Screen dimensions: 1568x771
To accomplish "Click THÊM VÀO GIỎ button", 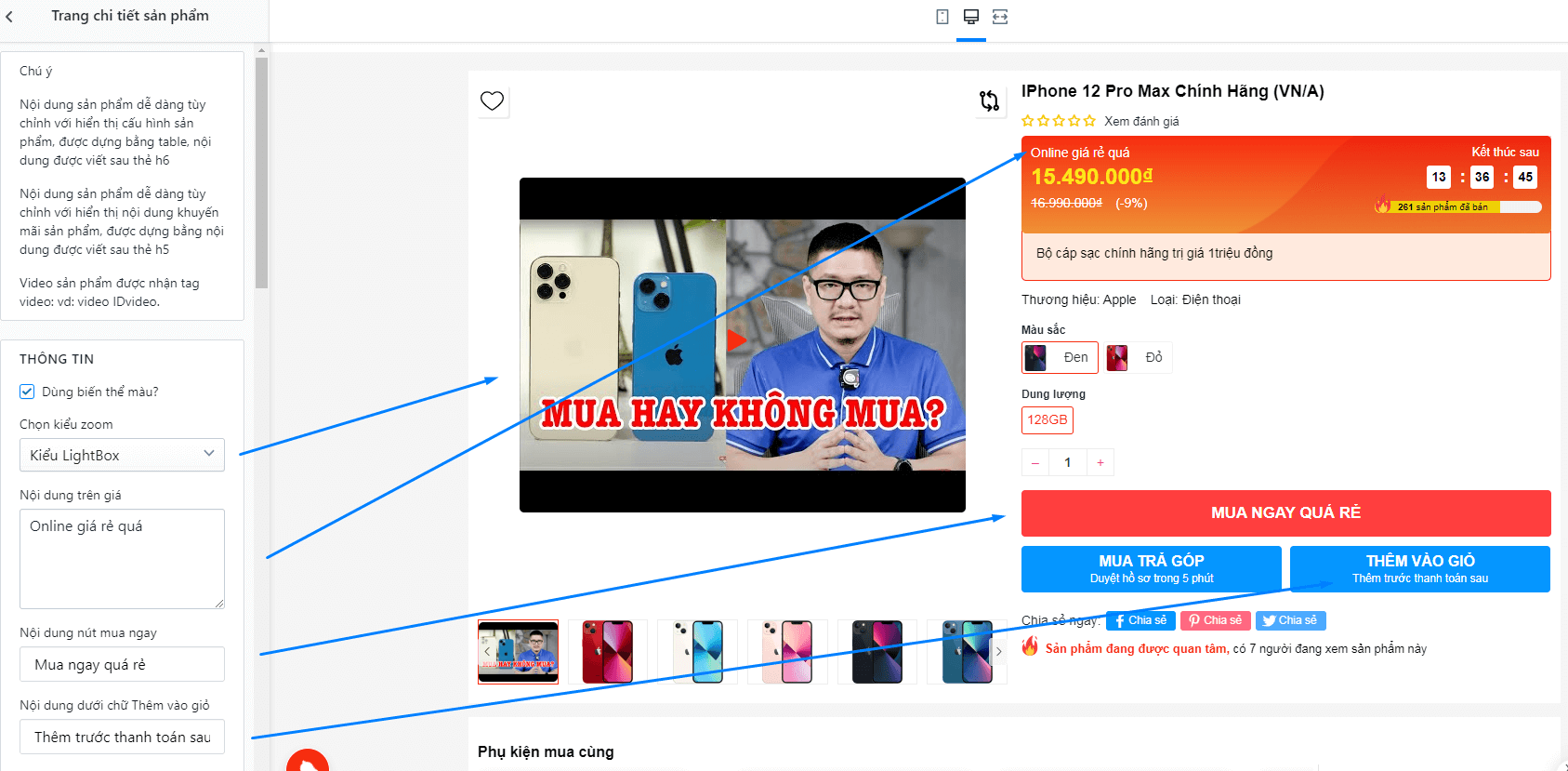I will [1420, 569].
